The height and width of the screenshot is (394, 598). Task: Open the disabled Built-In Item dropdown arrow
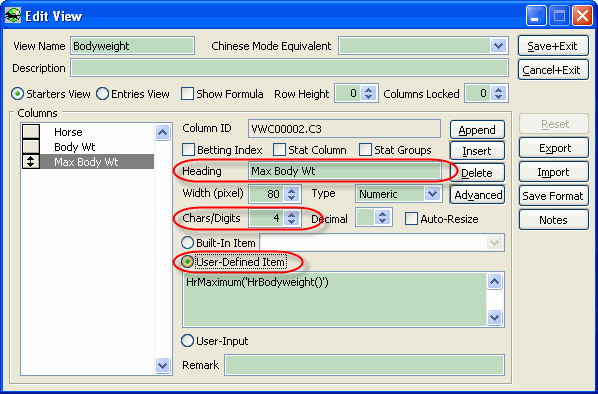pos(495,243)
